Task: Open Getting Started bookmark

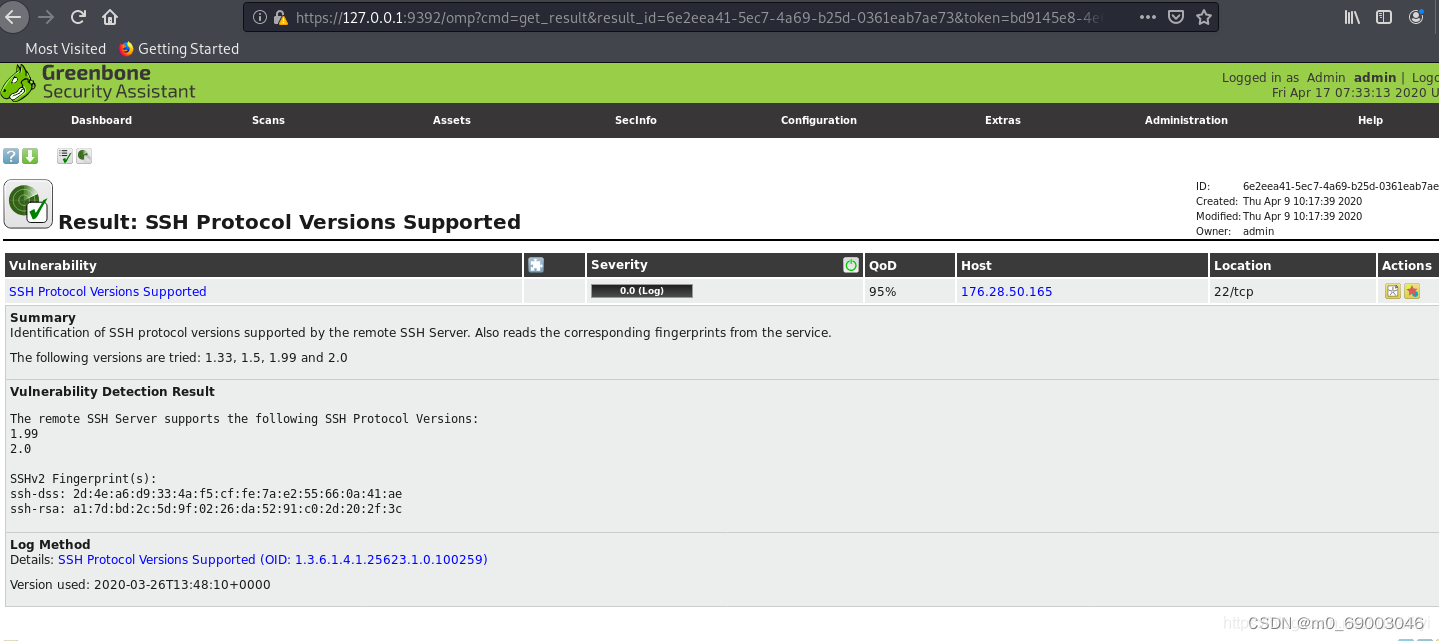Action: click(179, 48)
